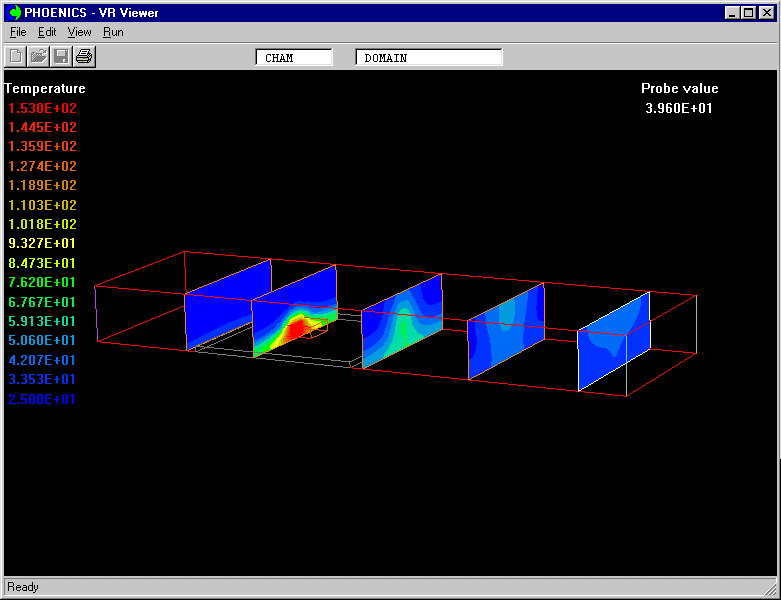Image resolution: width=781 pixels, height=600 pixels.
Task: Open the Run menu
Action: pos(113,32)
